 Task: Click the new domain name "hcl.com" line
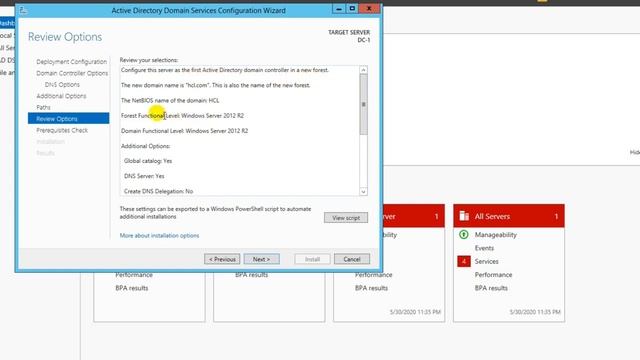point(216,85)
